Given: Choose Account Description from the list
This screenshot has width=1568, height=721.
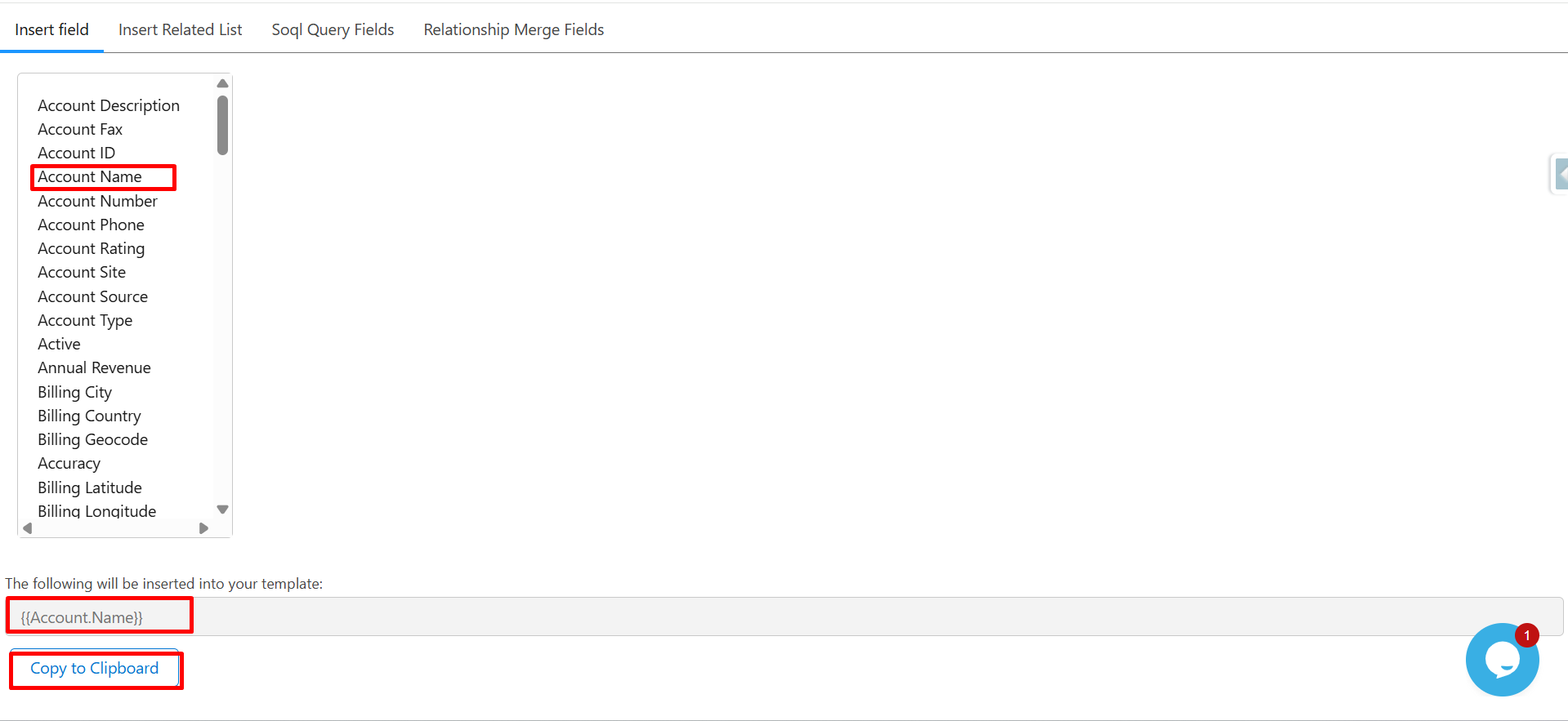Looking at the screenshot, I should (108, 105).
